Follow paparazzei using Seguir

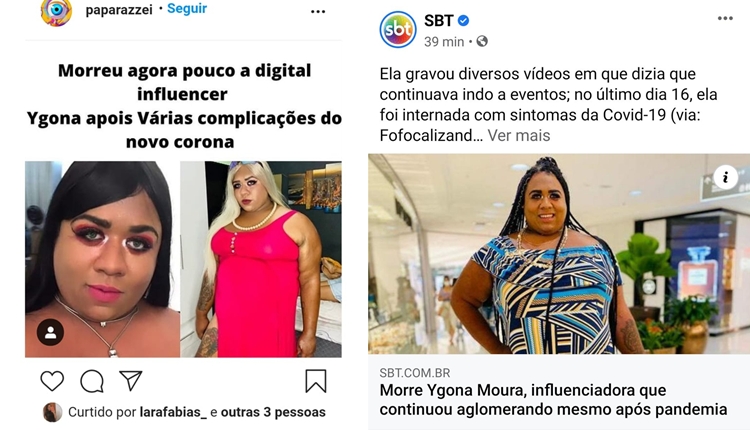pyautogui.click(x=187, y=9)
